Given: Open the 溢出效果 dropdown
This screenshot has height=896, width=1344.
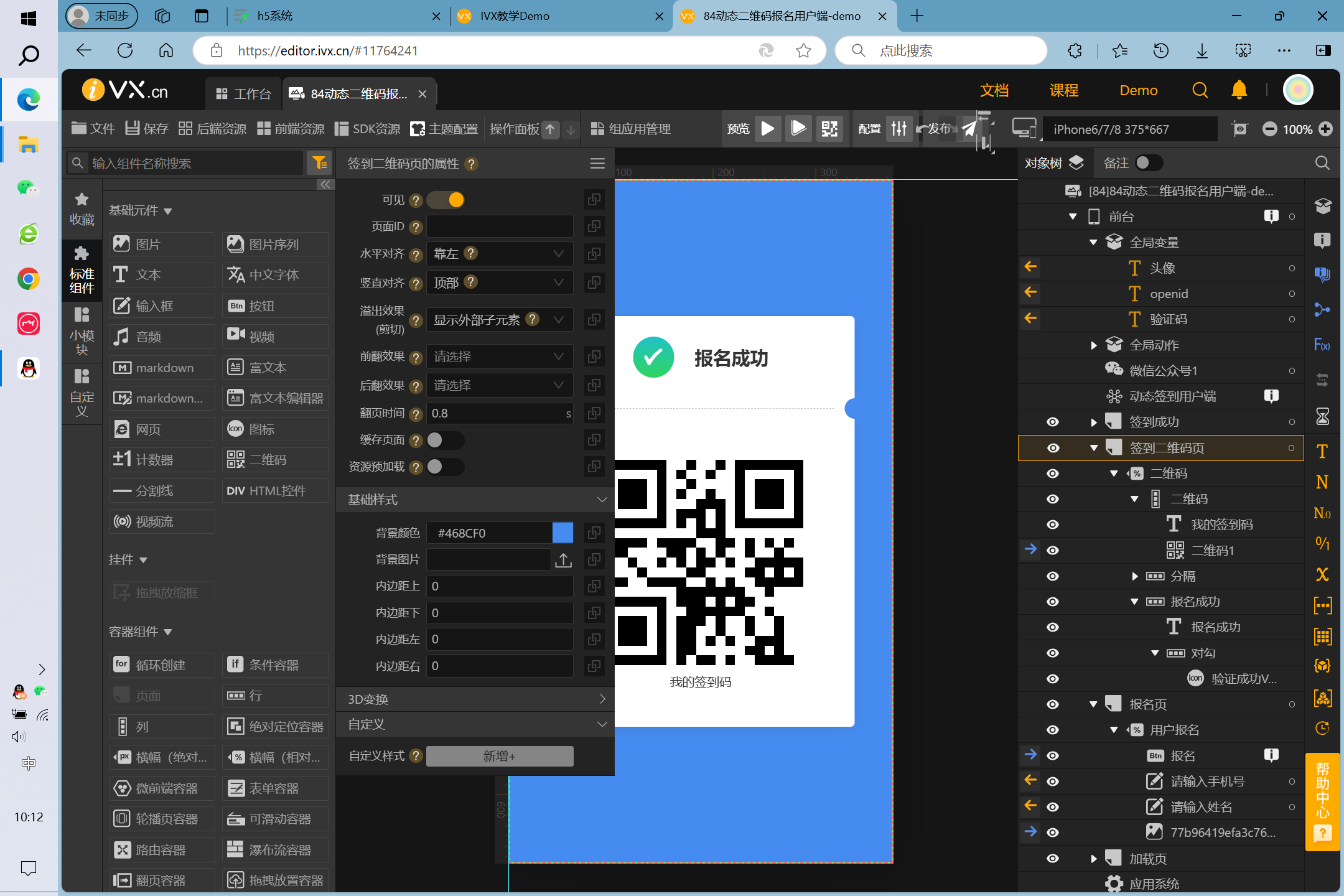Looking at the screenshot, I should pos(499,319).
